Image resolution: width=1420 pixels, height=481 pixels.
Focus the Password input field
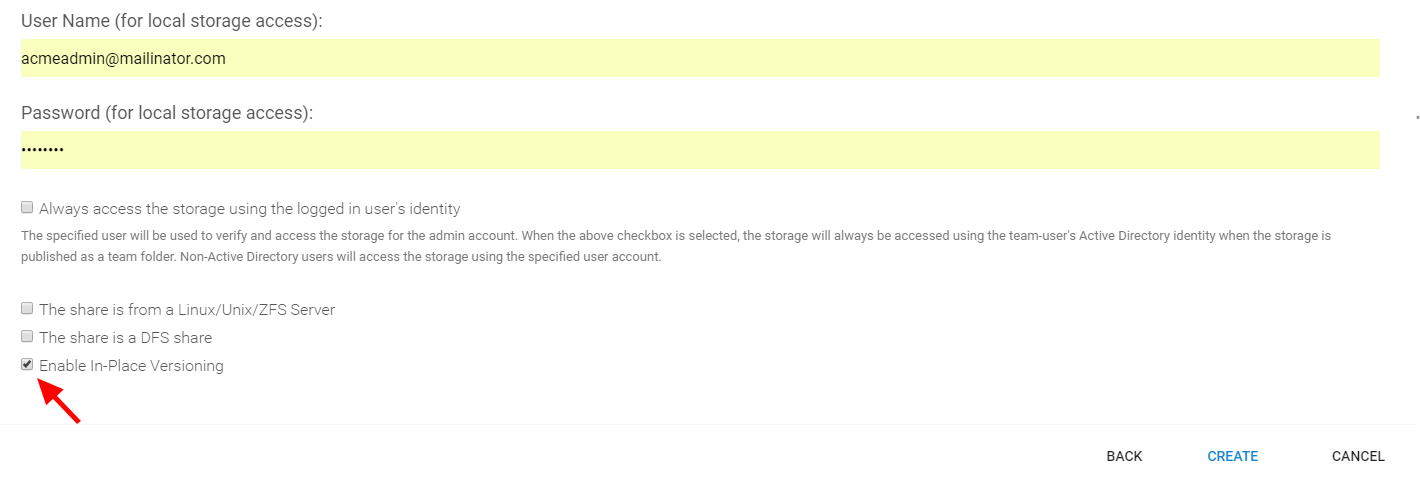pos(700,150)
